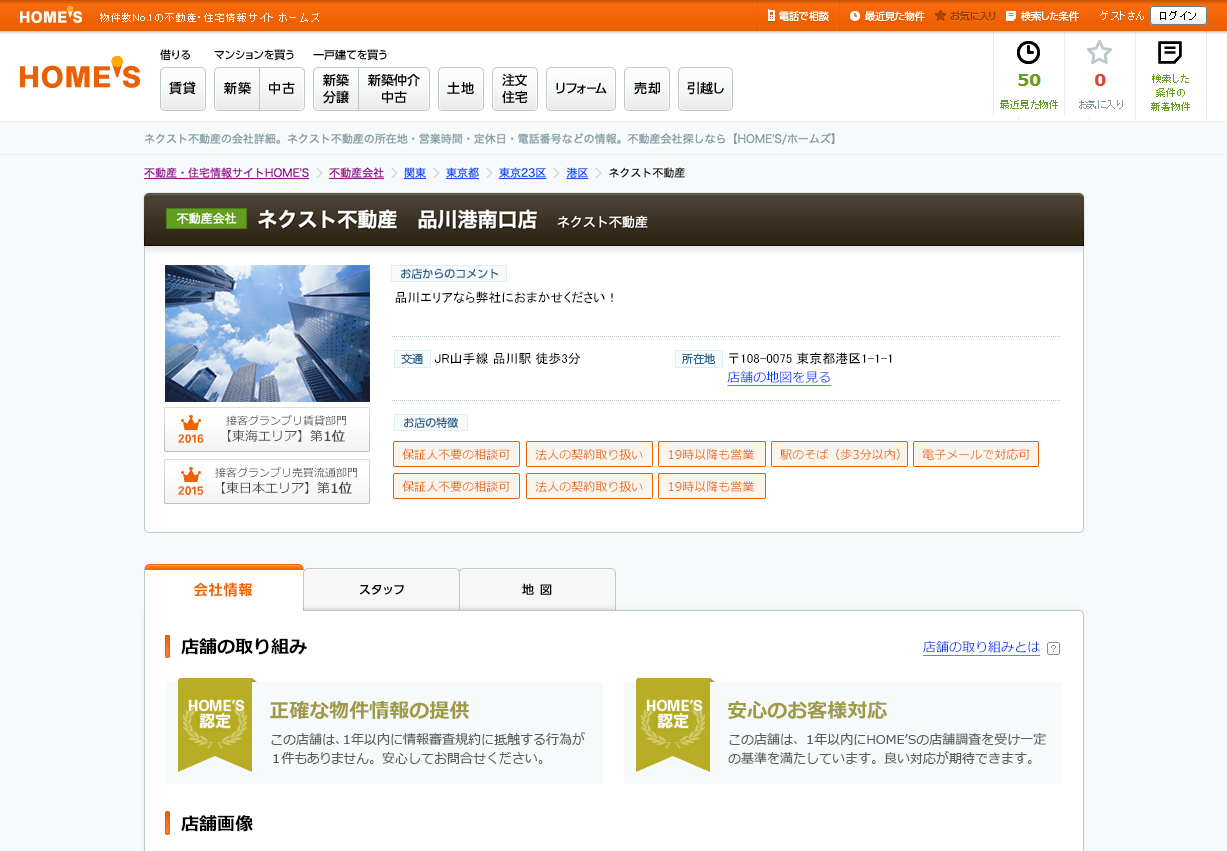Open 店舗の地図を見る link

pos(779,377)
